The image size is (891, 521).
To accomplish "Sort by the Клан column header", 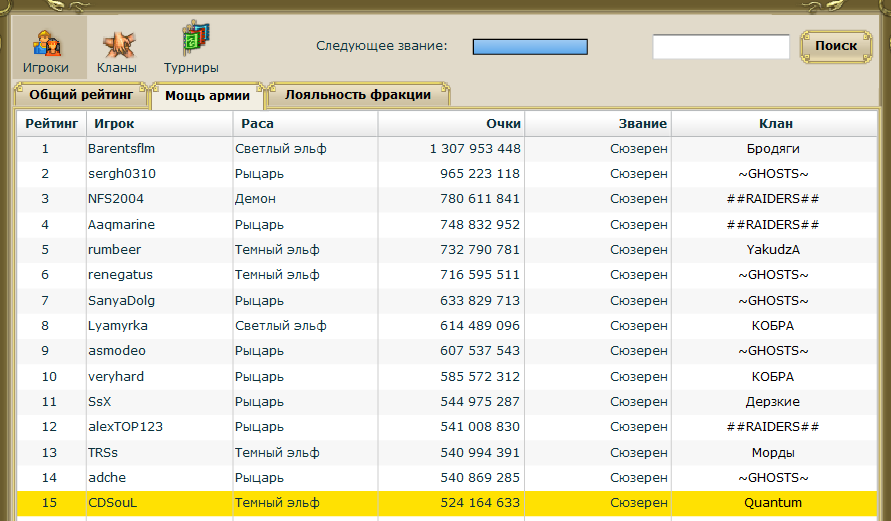I will click(775, 124).
